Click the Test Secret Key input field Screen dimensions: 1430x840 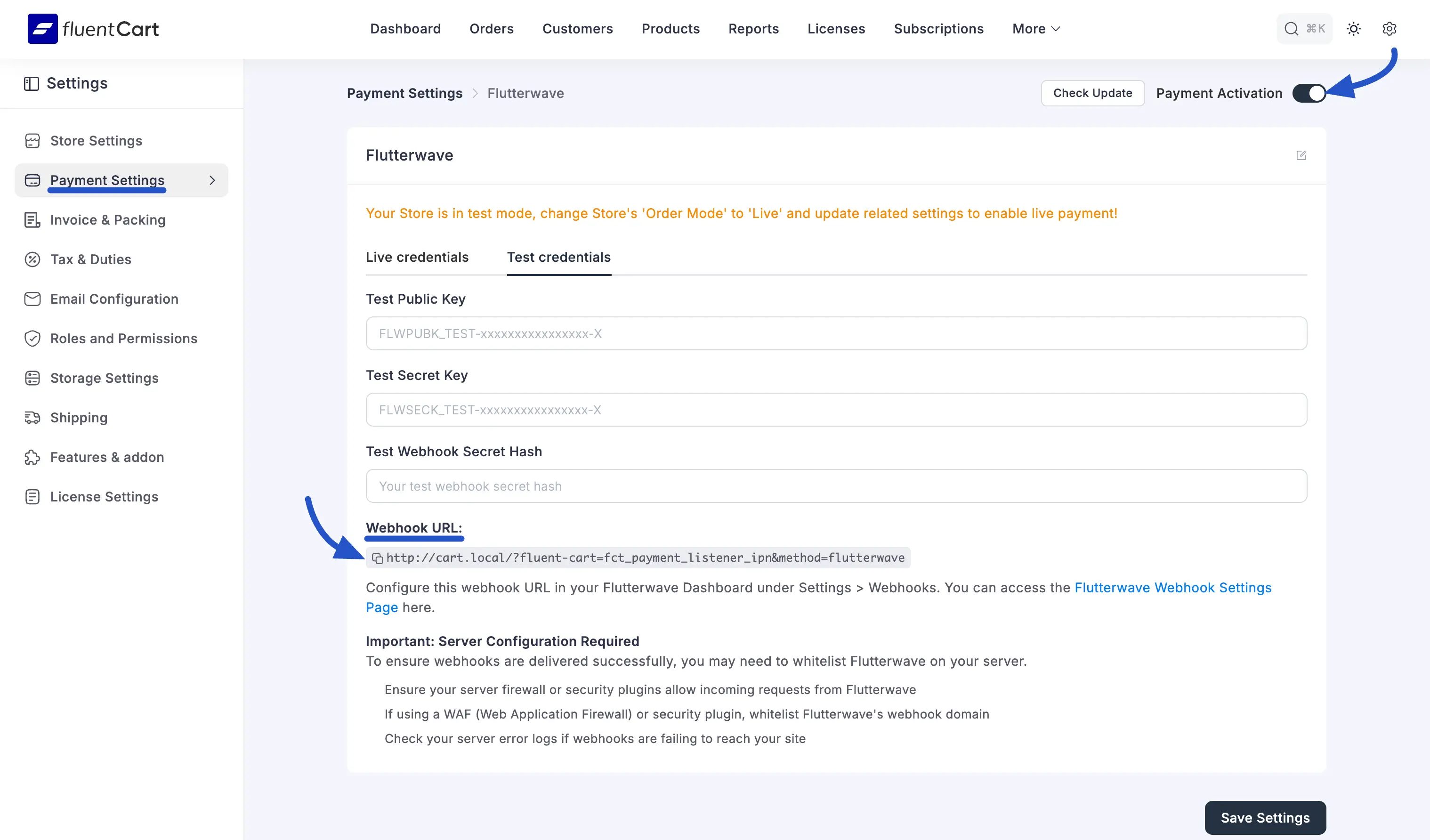pos(836,410)
